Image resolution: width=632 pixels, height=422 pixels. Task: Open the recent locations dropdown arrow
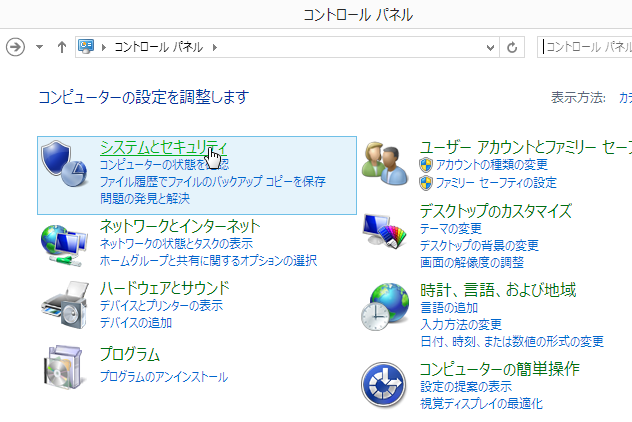39,47
